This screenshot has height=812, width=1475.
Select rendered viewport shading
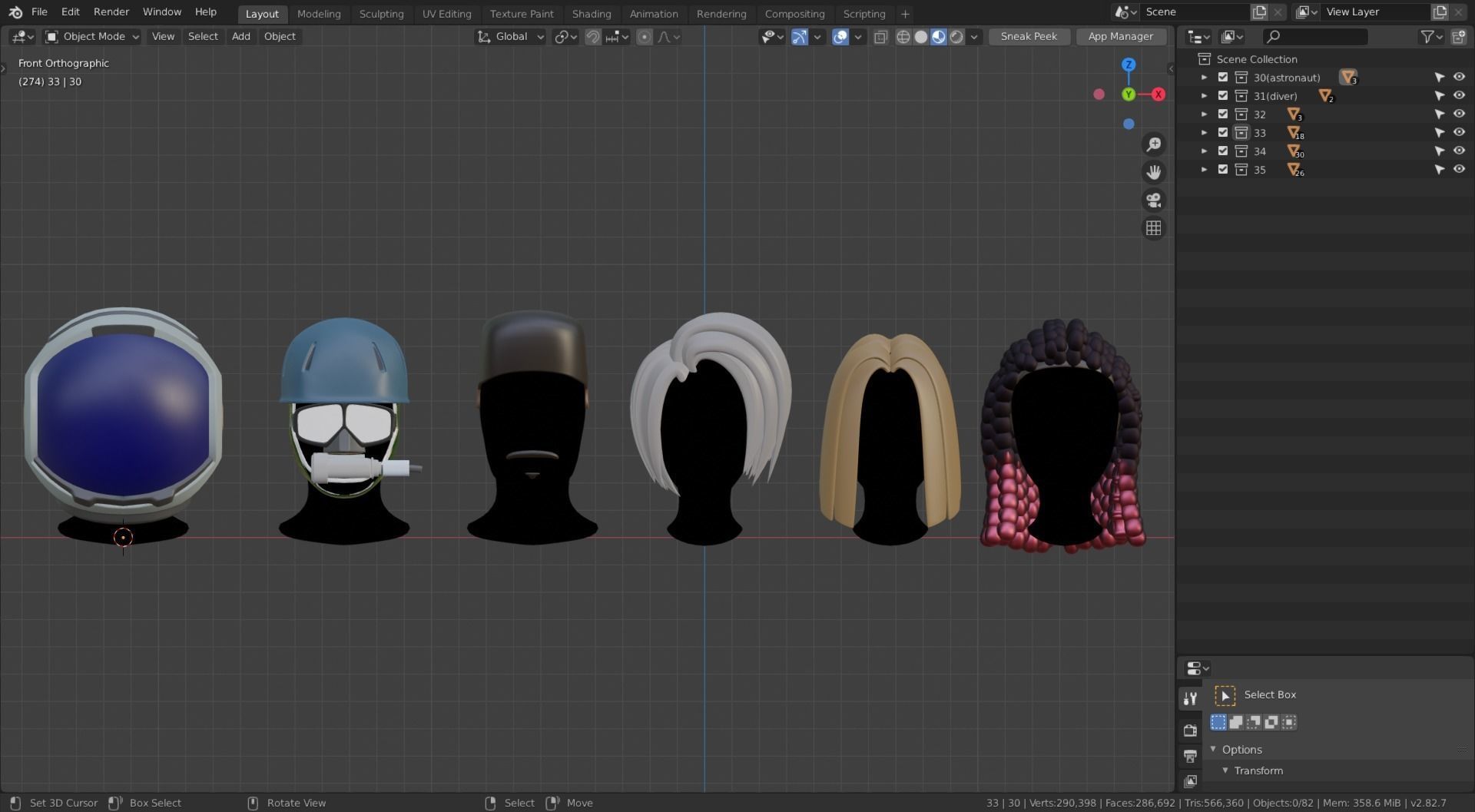click(x=956, y=37)
